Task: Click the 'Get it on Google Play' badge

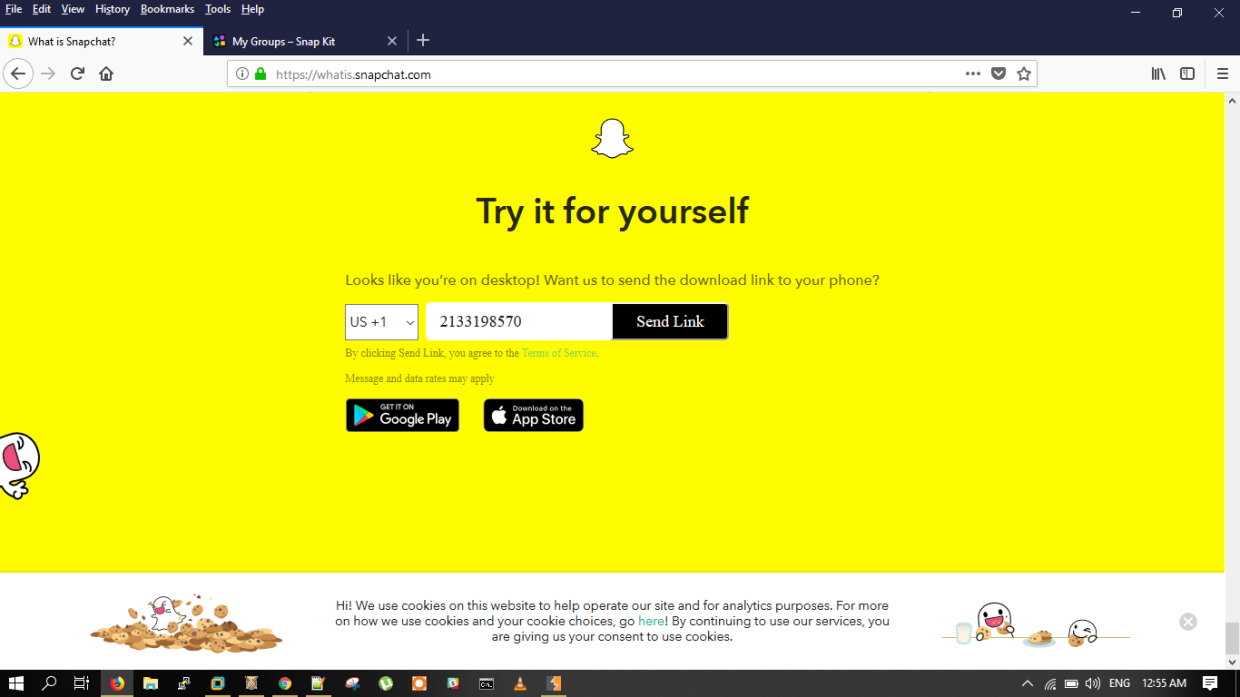Action: coord(402,415)
